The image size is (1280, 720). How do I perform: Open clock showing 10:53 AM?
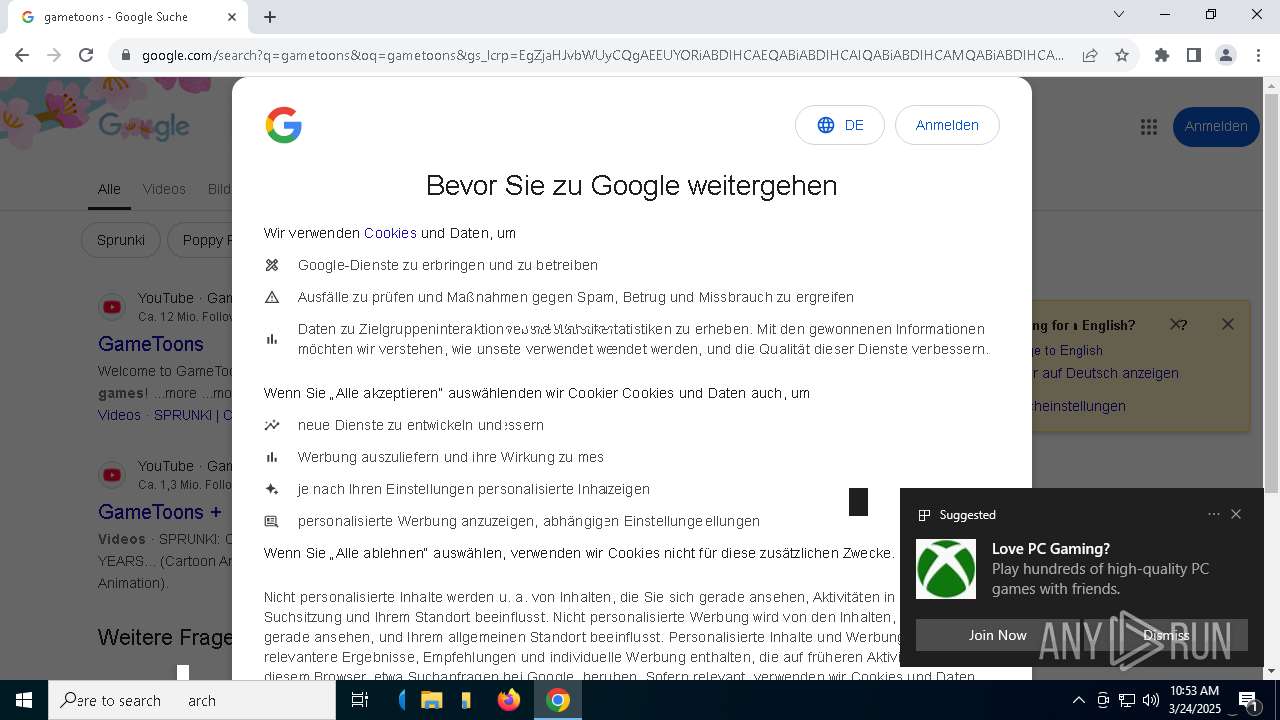1195,700
